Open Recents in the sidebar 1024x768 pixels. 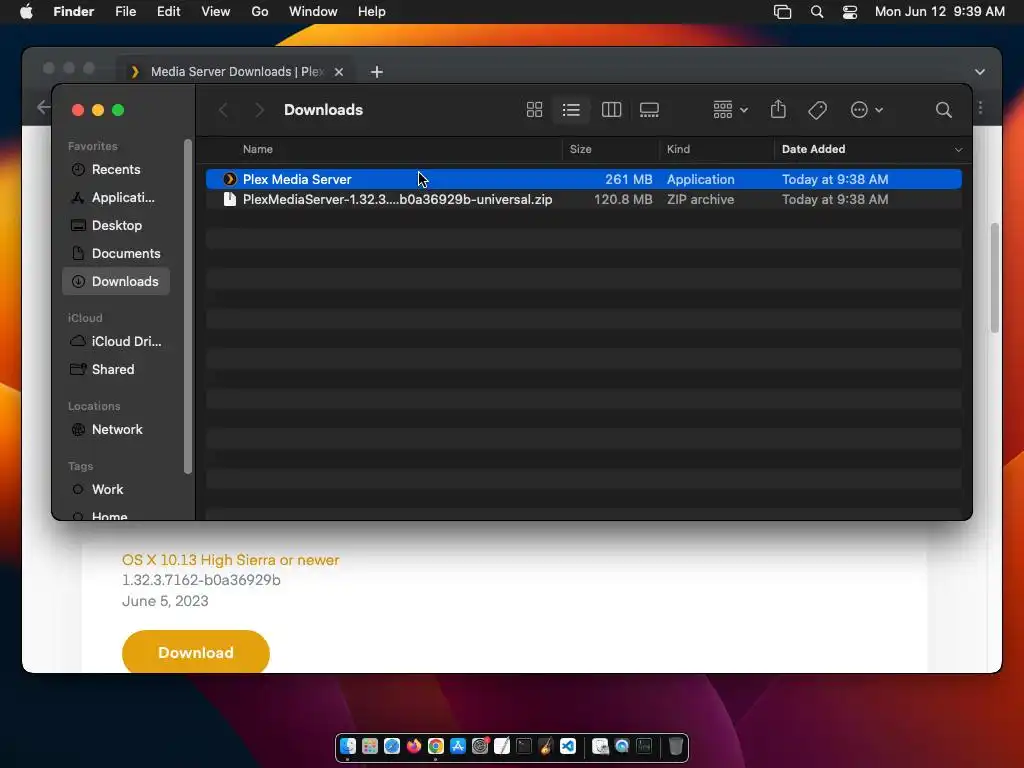(x=116, y=169)
